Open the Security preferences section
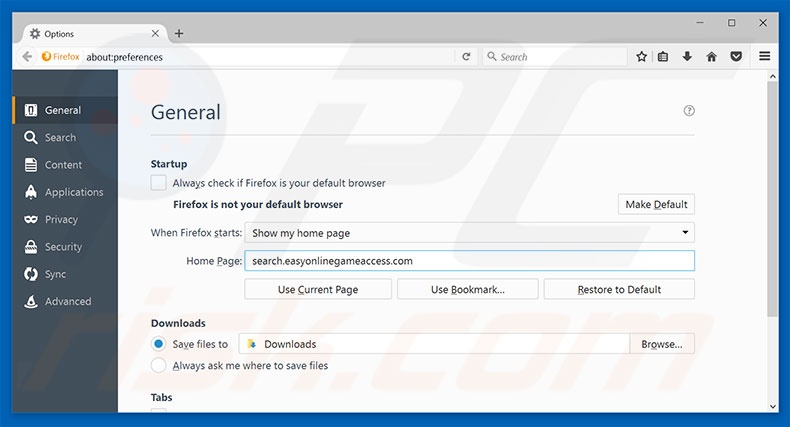 [65, 247]
